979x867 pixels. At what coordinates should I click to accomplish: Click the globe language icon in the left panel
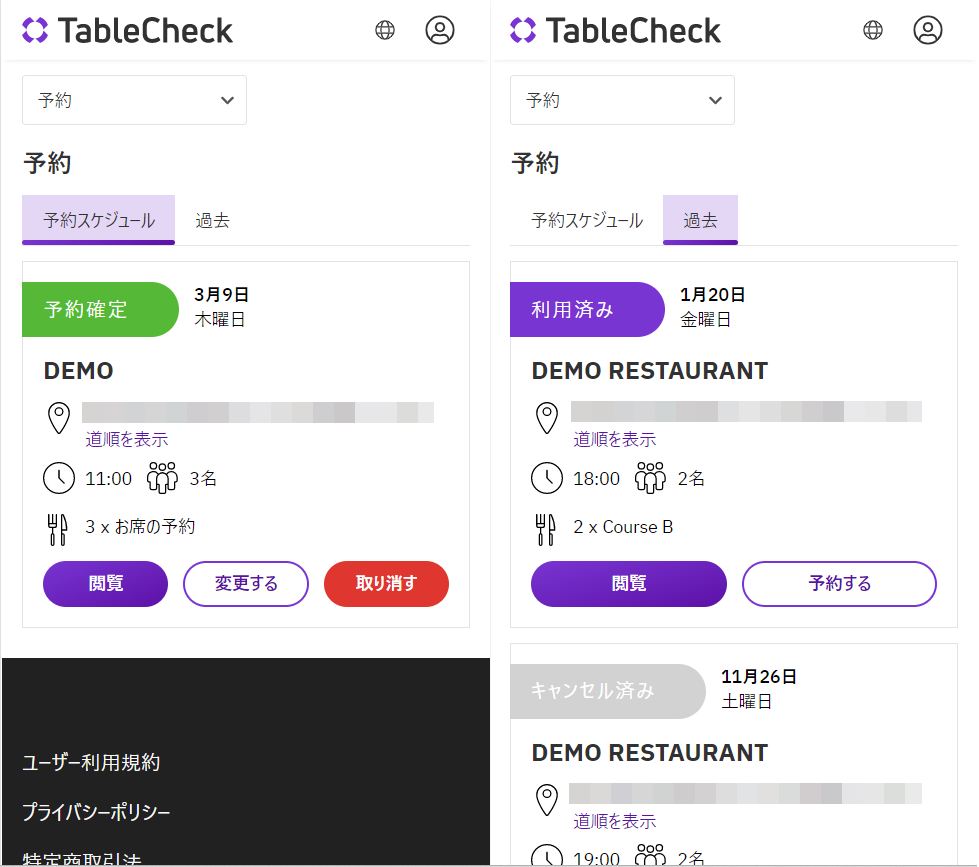coord(384,30)
